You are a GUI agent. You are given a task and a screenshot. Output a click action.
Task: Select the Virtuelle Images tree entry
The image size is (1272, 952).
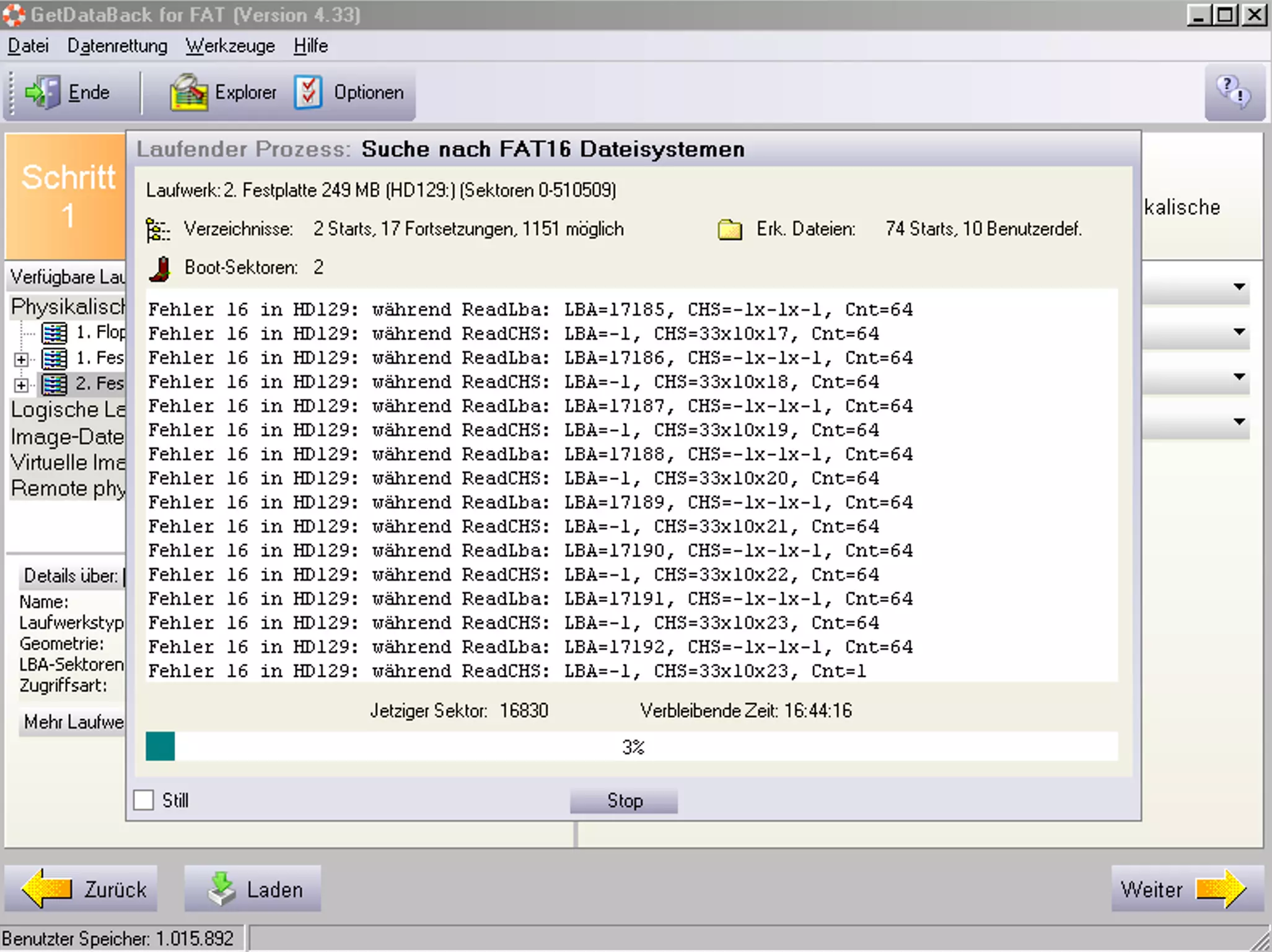point(68,463)
